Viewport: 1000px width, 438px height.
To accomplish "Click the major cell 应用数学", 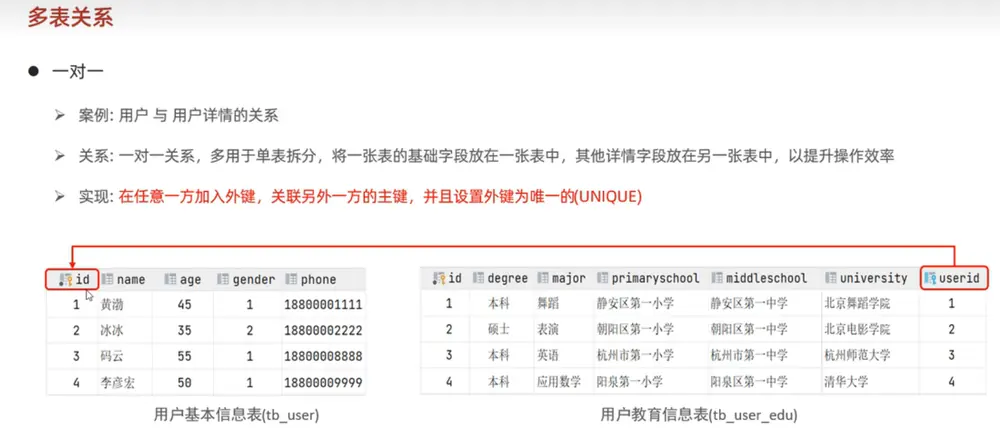I will tap(559, 382).
